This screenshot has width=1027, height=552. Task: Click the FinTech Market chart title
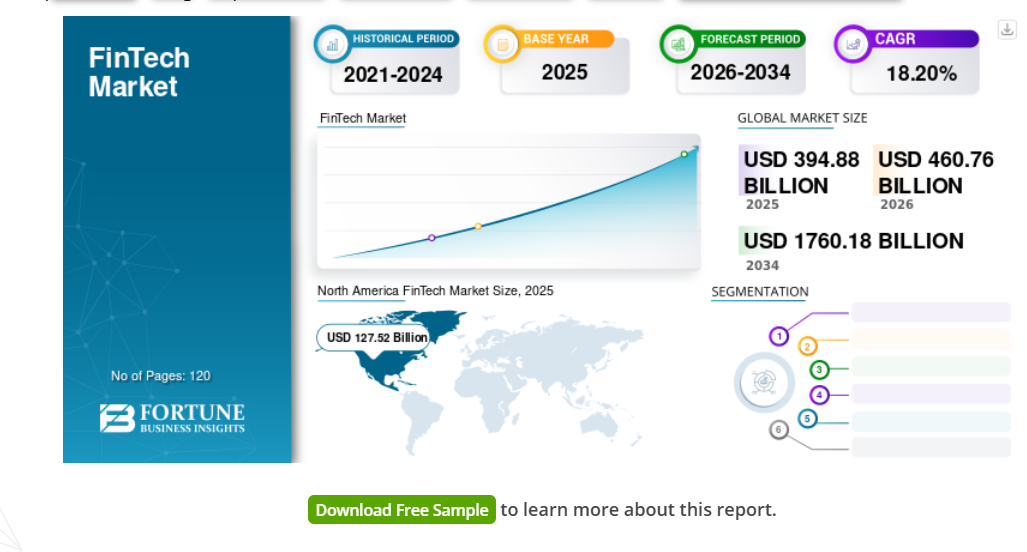point(363,118)
